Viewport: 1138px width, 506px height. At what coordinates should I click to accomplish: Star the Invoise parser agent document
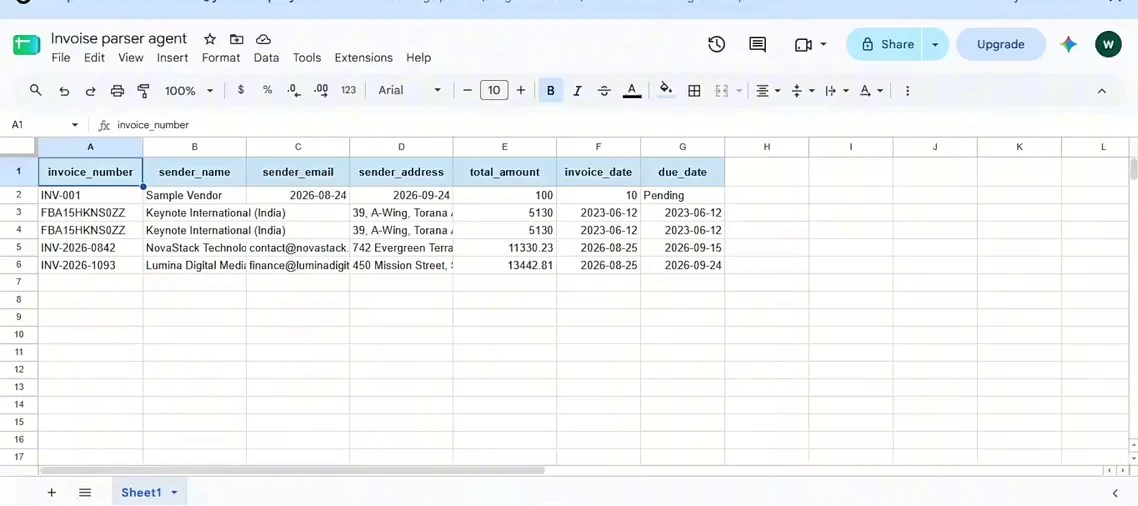click(210, 39)
